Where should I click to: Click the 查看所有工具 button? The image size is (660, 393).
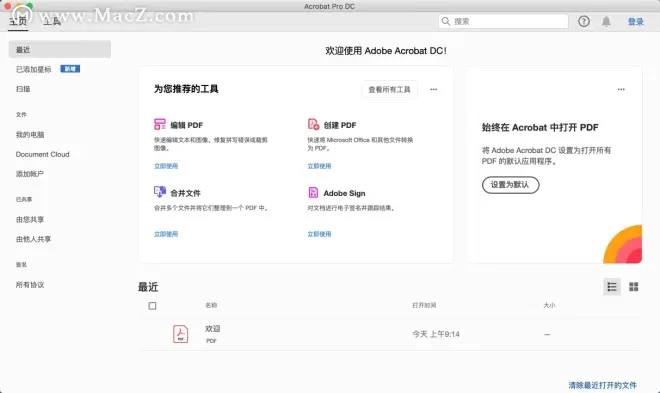coord(389,89)
